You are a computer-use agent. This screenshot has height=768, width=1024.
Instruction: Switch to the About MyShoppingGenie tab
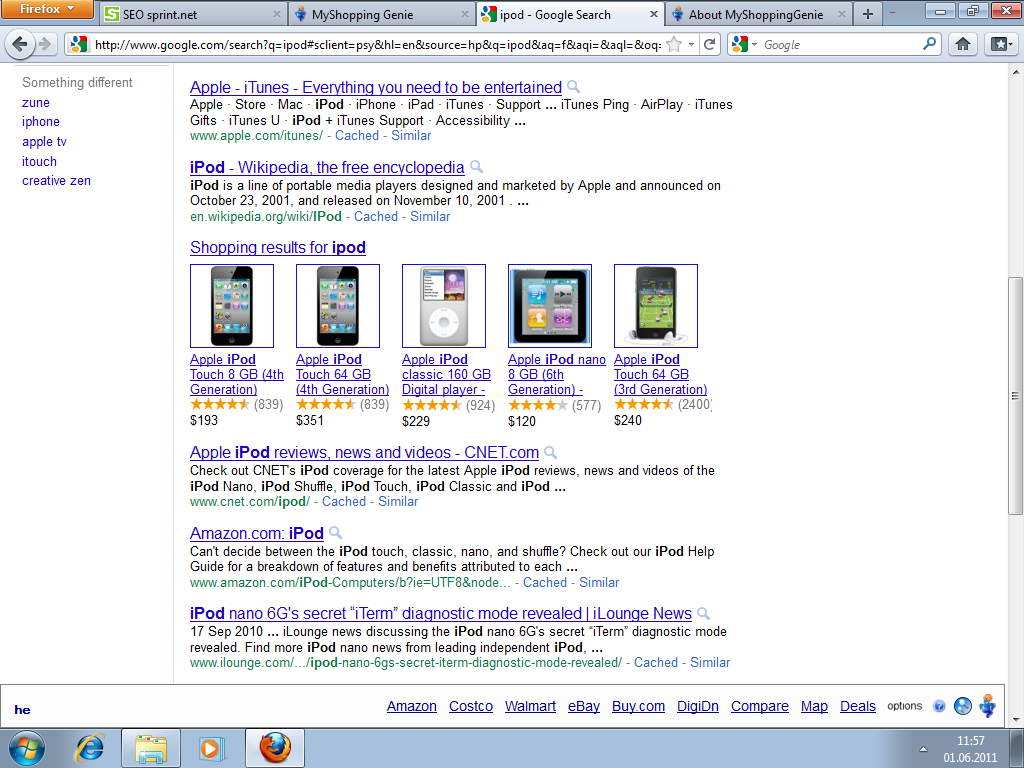pos(759,14)
